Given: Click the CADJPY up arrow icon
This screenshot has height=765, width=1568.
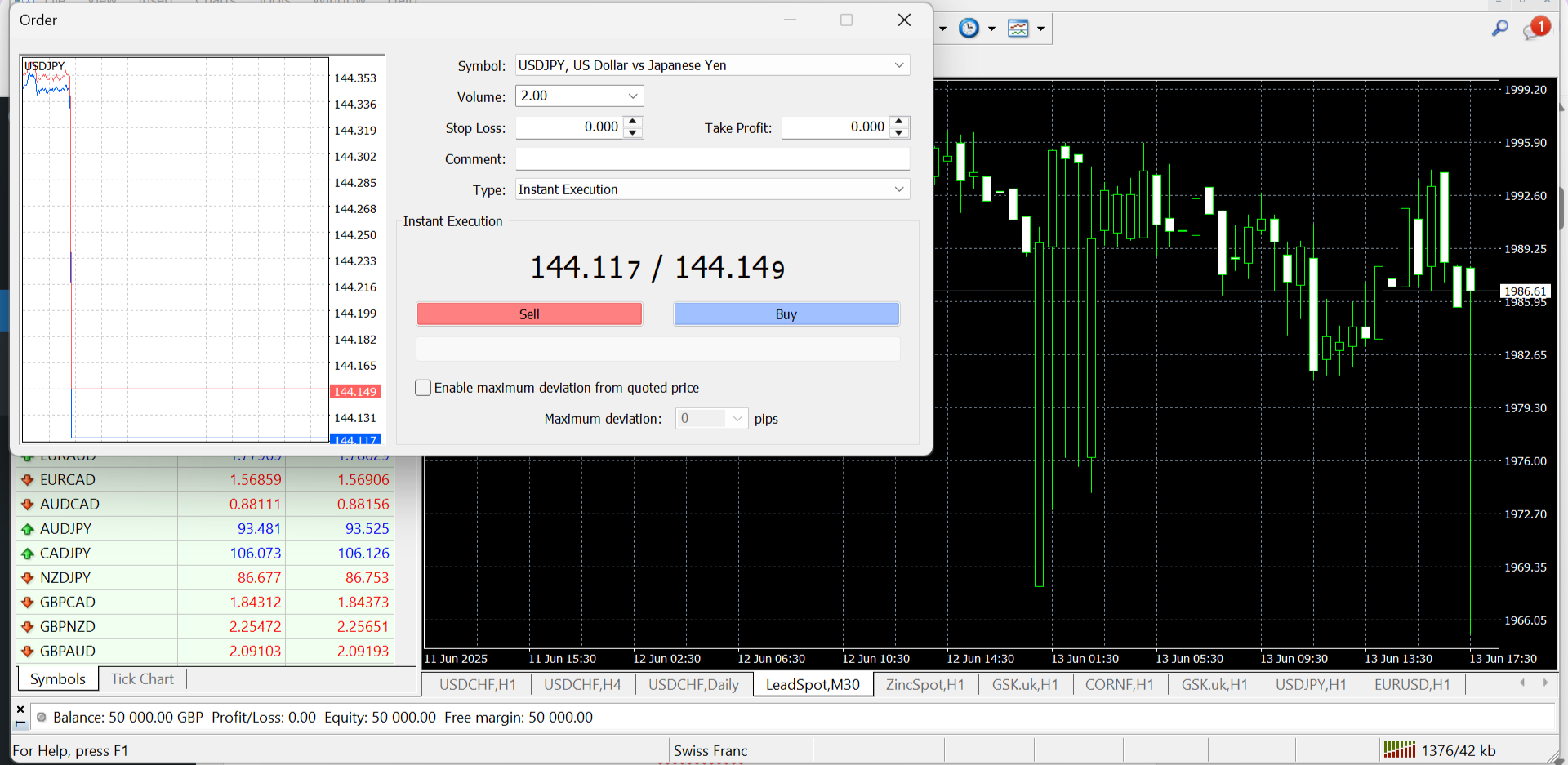Looking at the screenshot, I should click(27, 554).
